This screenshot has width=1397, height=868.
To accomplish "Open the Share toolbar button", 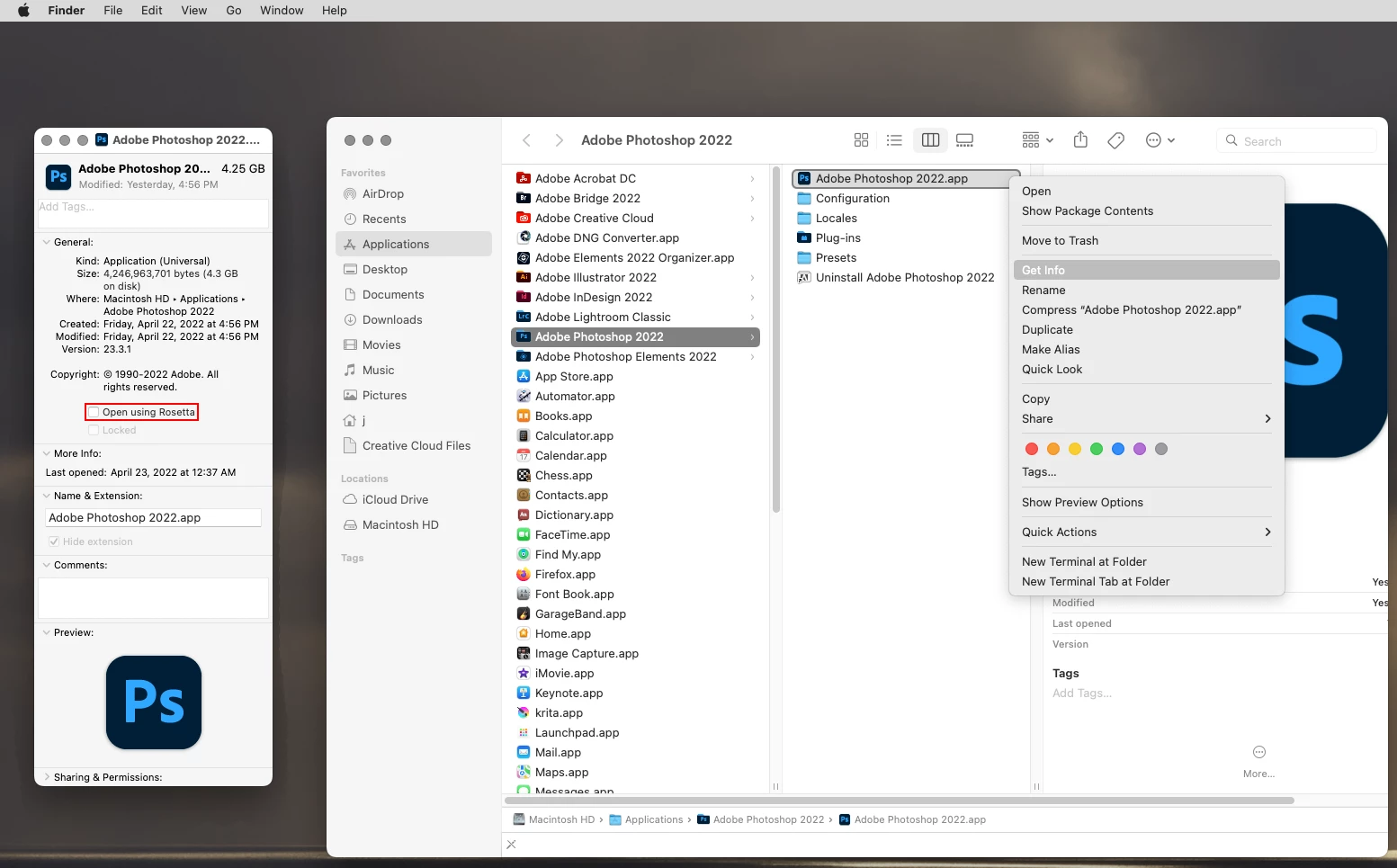I will point(1080,140).
